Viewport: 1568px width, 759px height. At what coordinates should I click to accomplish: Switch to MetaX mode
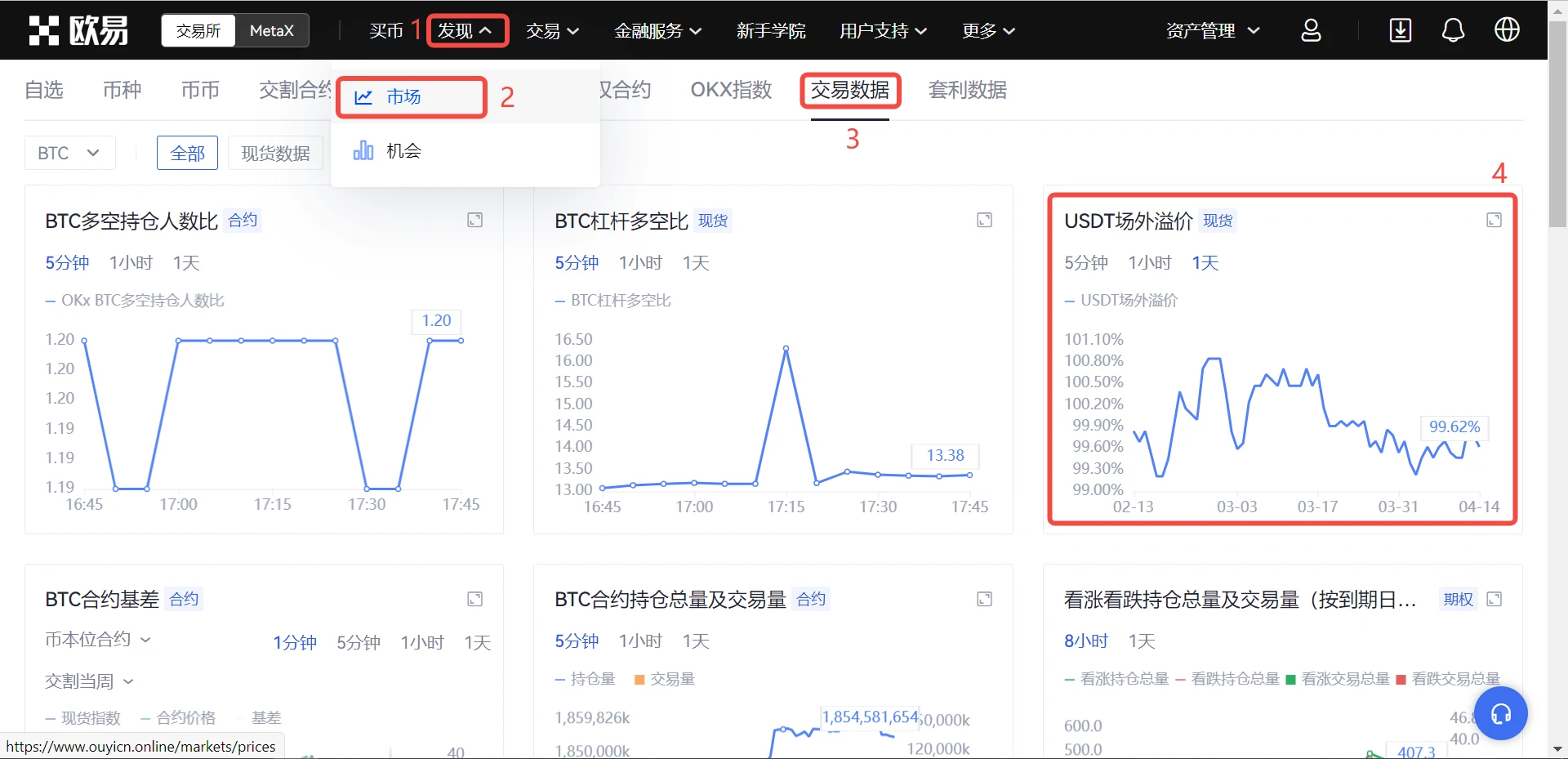tap(272, 30)
